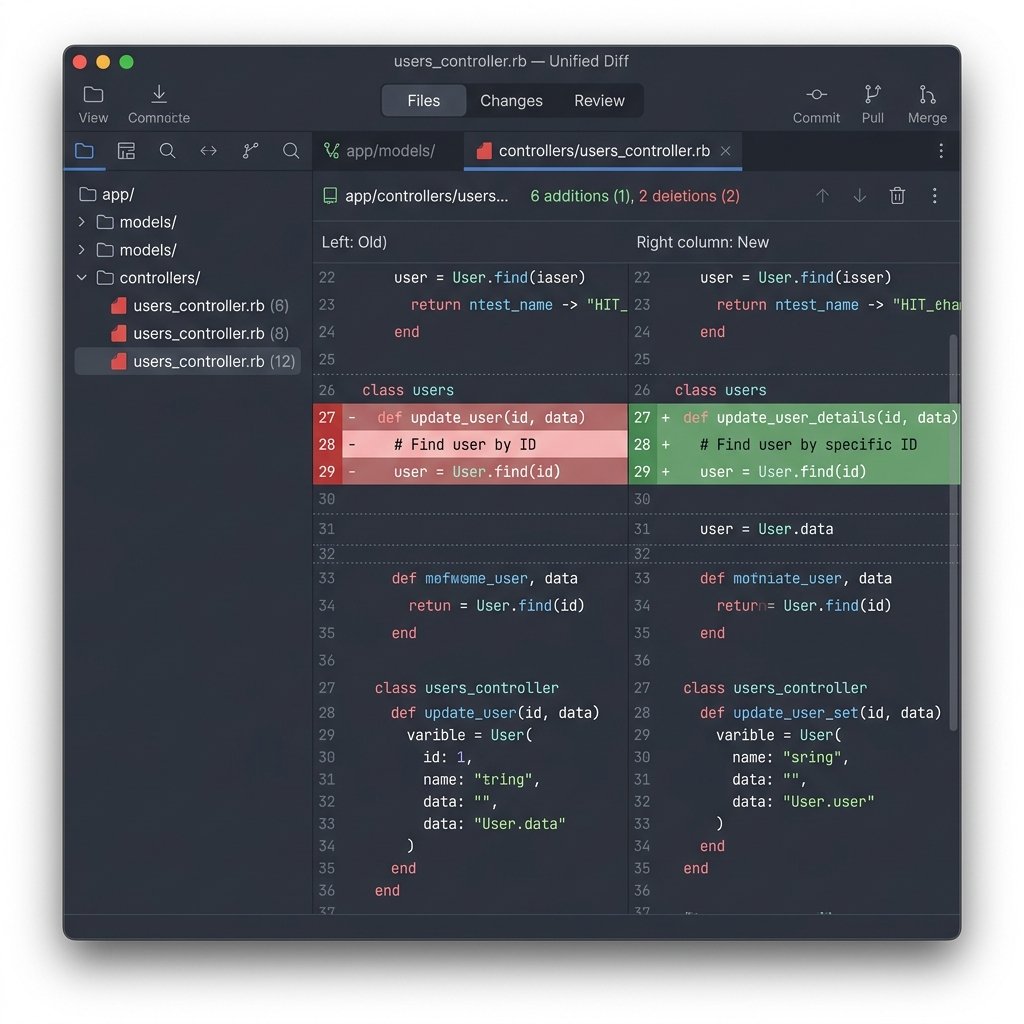Click the compare arrows sidebar icon
The width and height of the screenshot is (1024, 1024).
pos(208,151)
